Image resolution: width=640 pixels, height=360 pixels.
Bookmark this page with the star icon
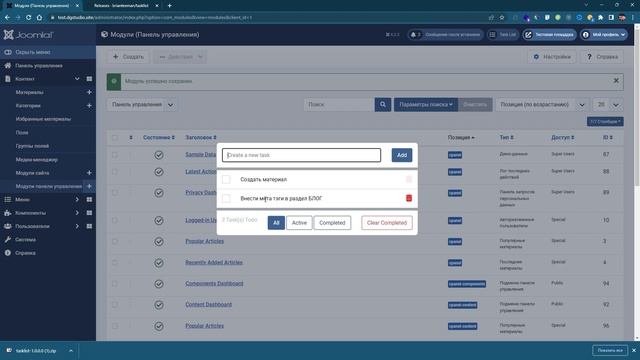[x=502, y=18]
